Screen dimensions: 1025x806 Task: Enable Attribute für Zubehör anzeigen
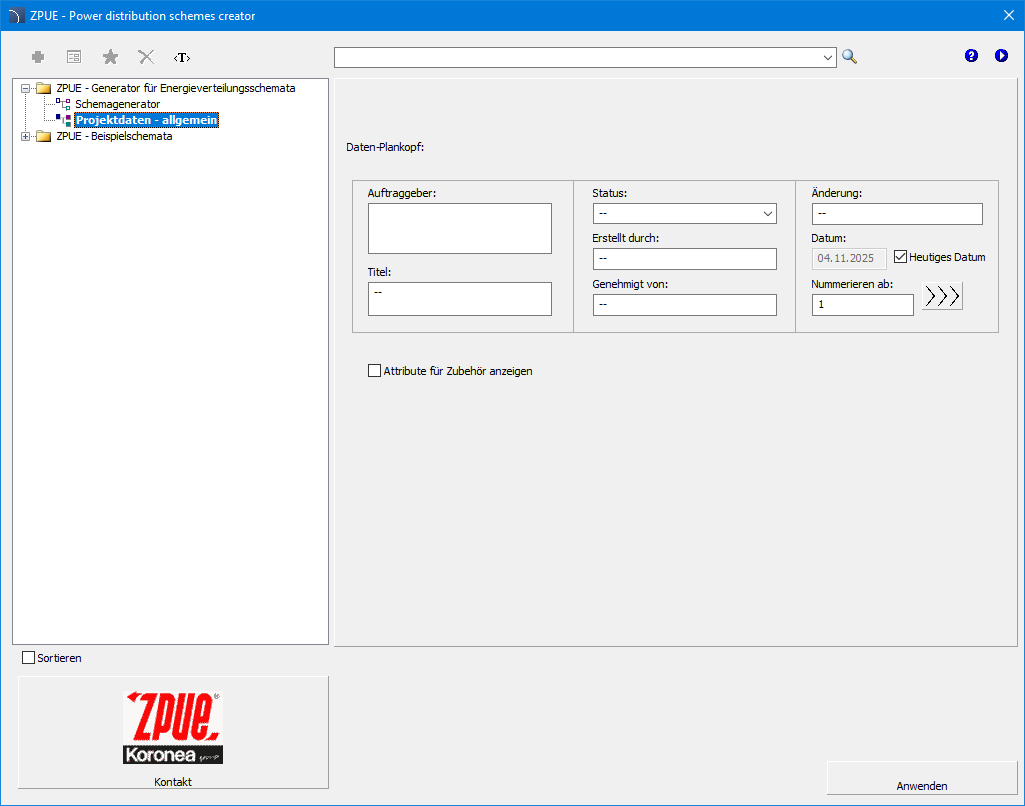[x=375, y=371]
